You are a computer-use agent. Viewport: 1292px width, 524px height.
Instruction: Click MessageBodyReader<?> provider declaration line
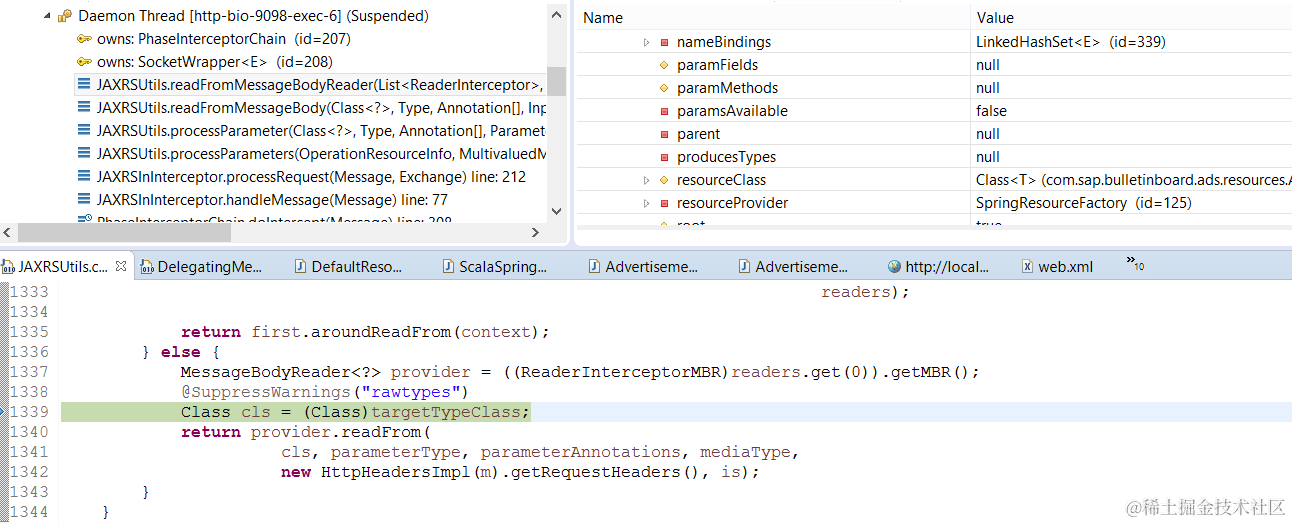coord(580,372)
